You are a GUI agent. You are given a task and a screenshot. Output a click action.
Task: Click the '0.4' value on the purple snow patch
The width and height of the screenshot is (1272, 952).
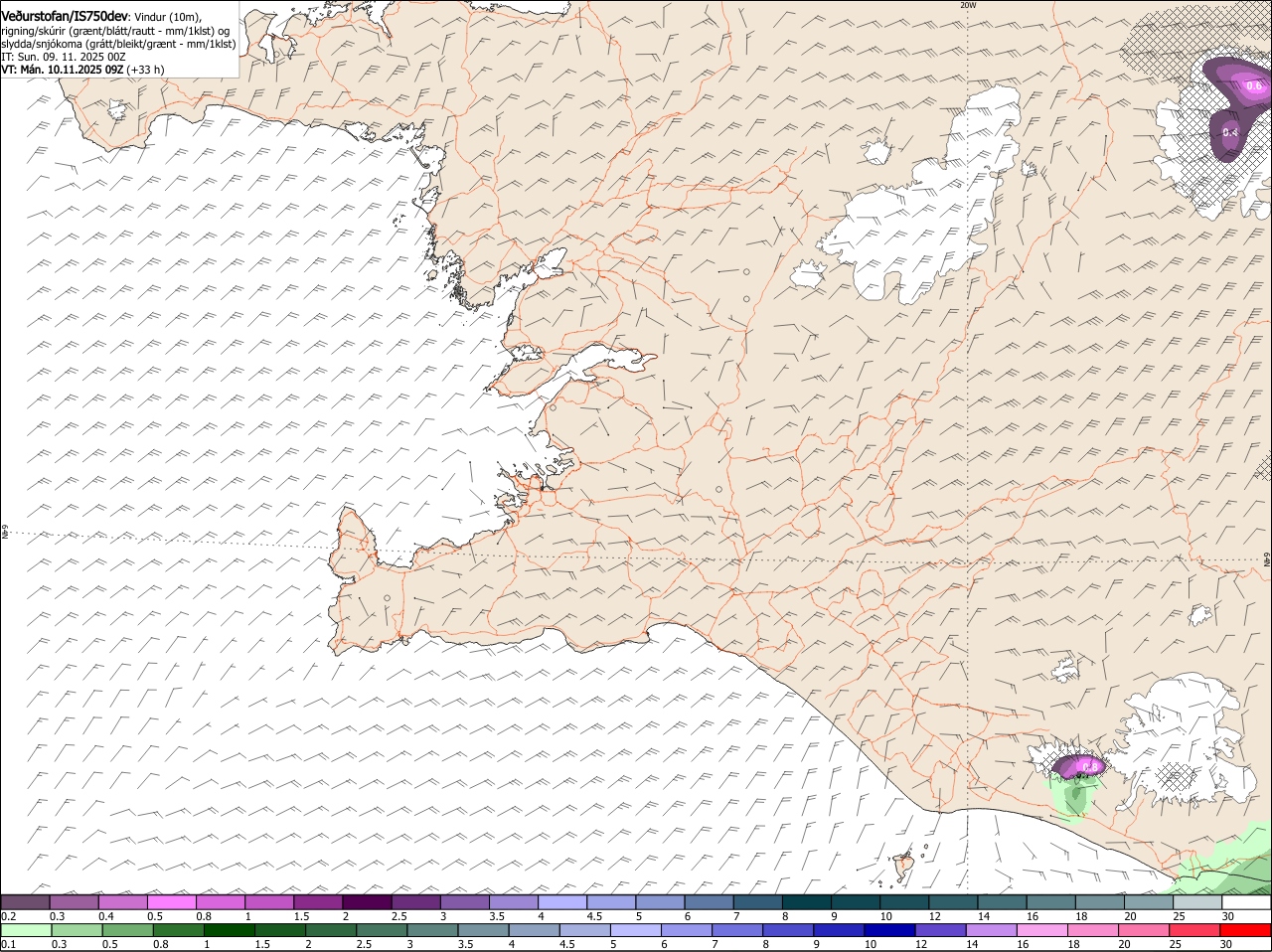(x=1230, y=132)
